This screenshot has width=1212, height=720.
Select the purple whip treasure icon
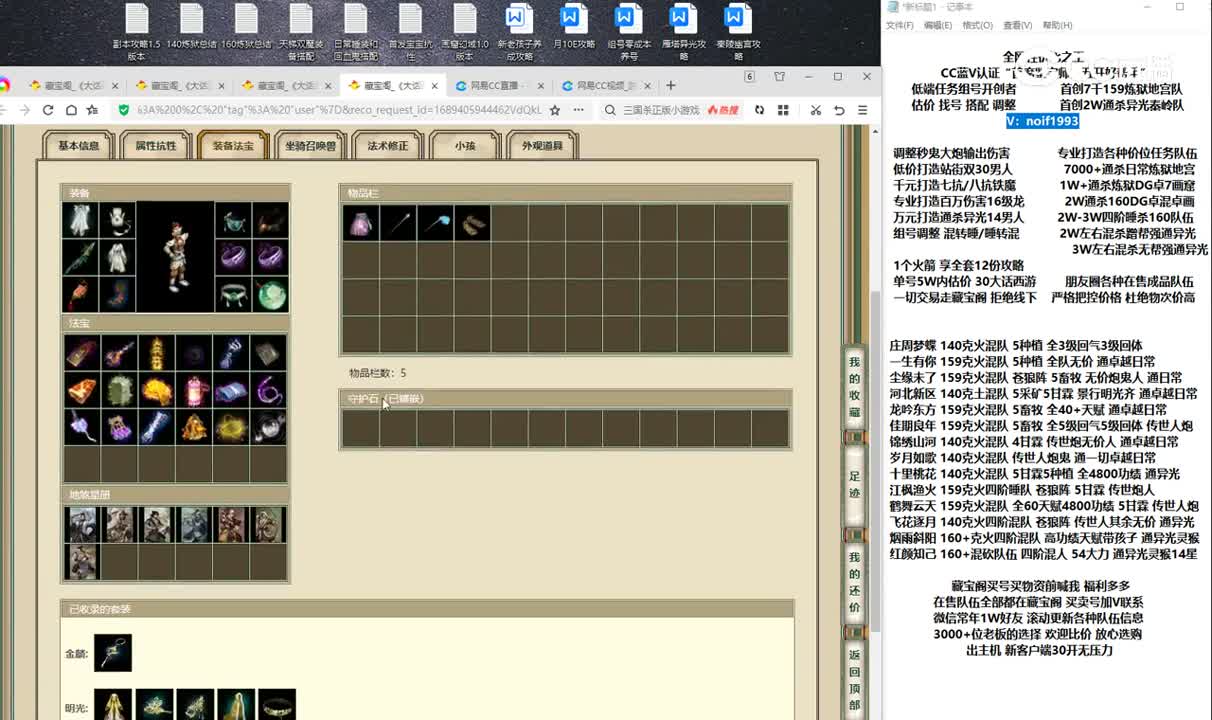click(x=267, y=390)
